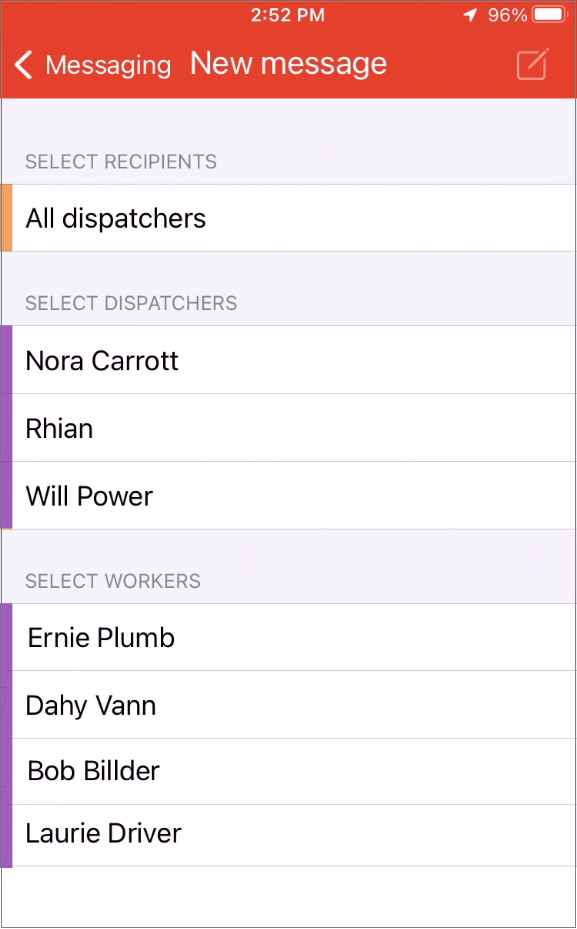Tap the New message title
Viewport: 577px width, 929px height.
click(x=288, y=63)
